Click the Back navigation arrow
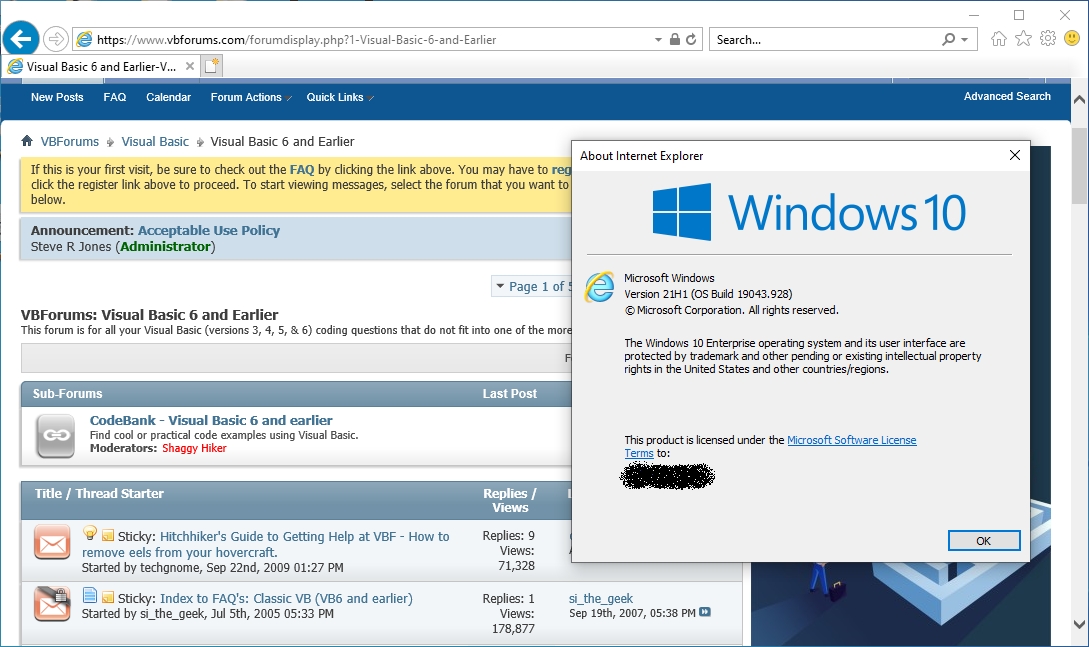The width and height of the screenshot is (1089, 647). [20, 38]
